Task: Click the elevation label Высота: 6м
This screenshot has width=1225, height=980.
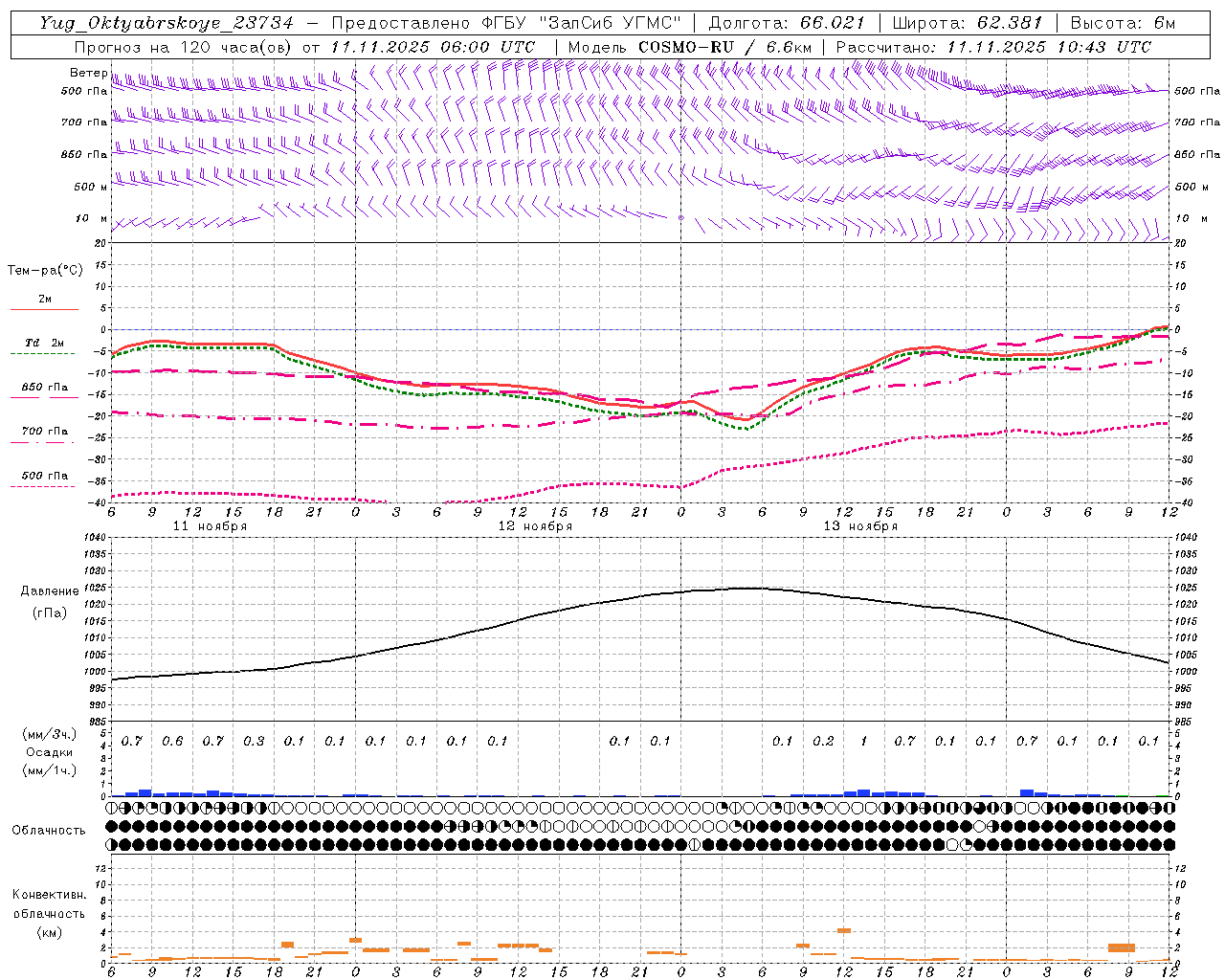Action: click(1123, 23)
